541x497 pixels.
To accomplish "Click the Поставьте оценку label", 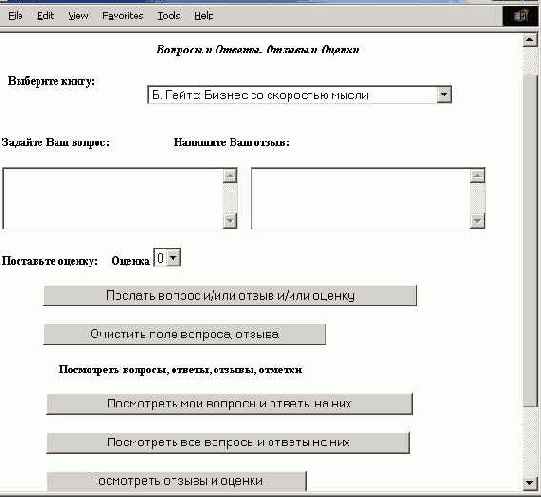I will pyautogui.click(x=50, y=261).
